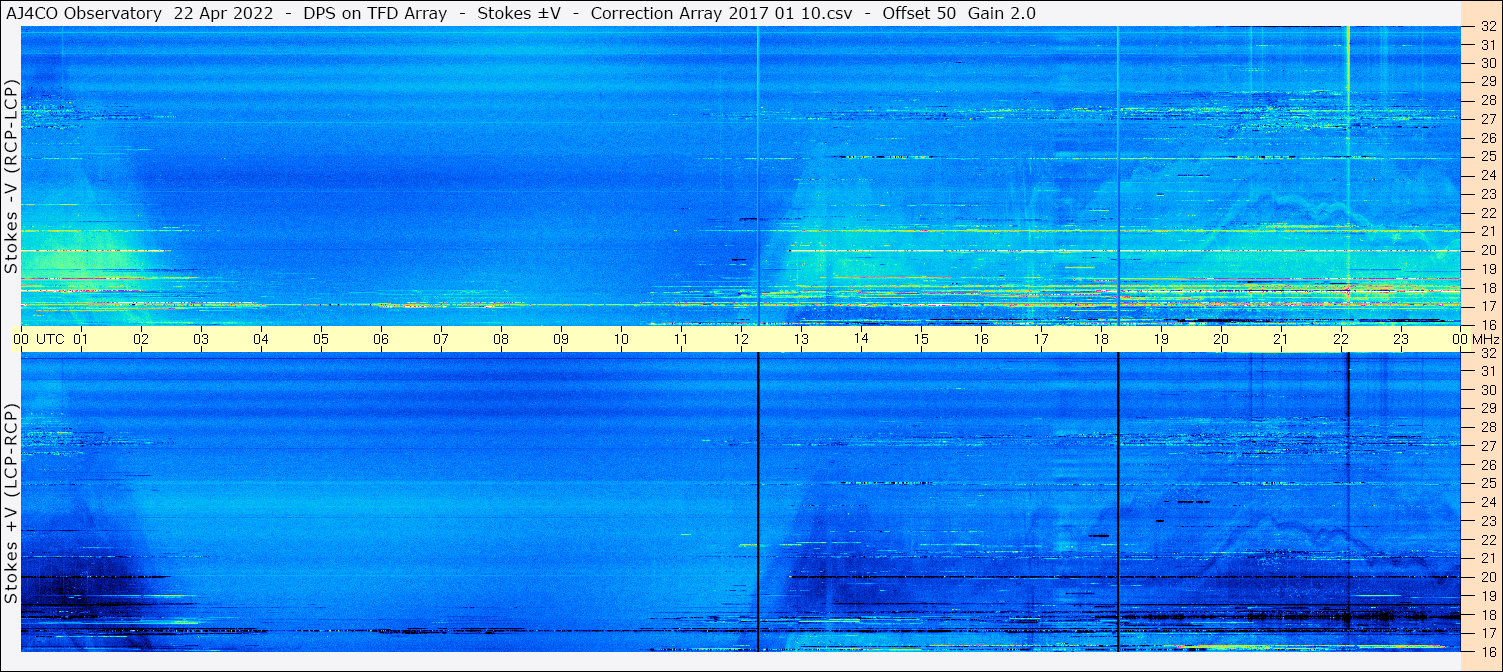The height and width of the screenshot is (672, 1503).
Task: Click the 16 MHz tick of Stokes -V panel
Action: [x=1487, y=324]
